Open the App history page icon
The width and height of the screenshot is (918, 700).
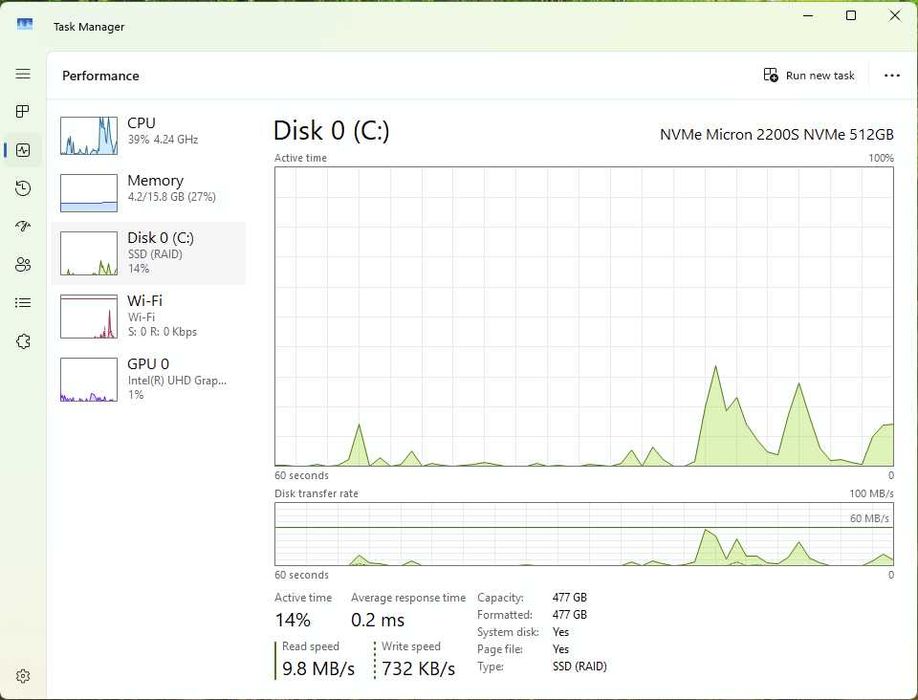23,188
